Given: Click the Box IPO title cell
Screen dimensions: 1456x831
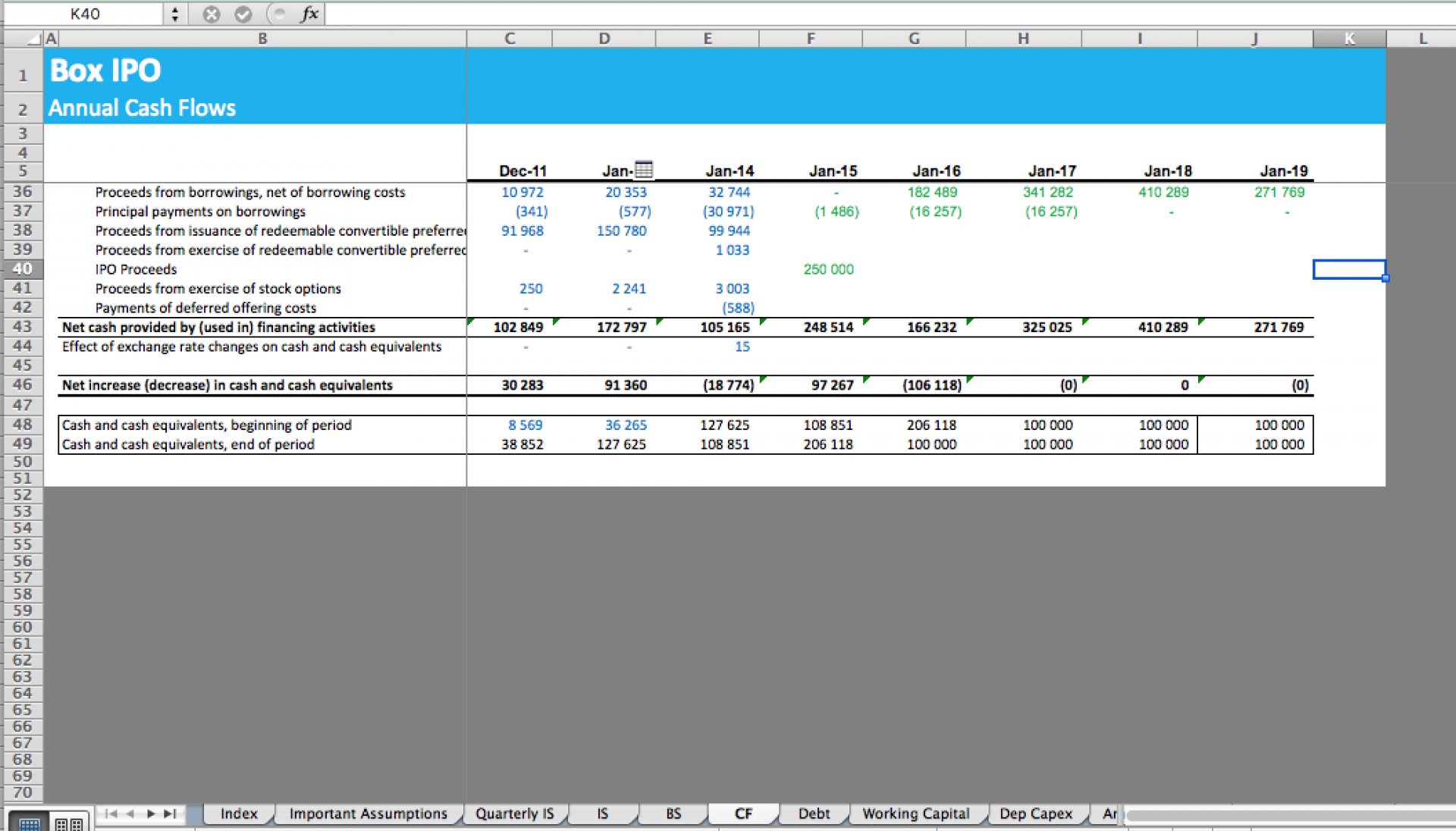Looking at the screenshot, I should [x=105, y=71].
